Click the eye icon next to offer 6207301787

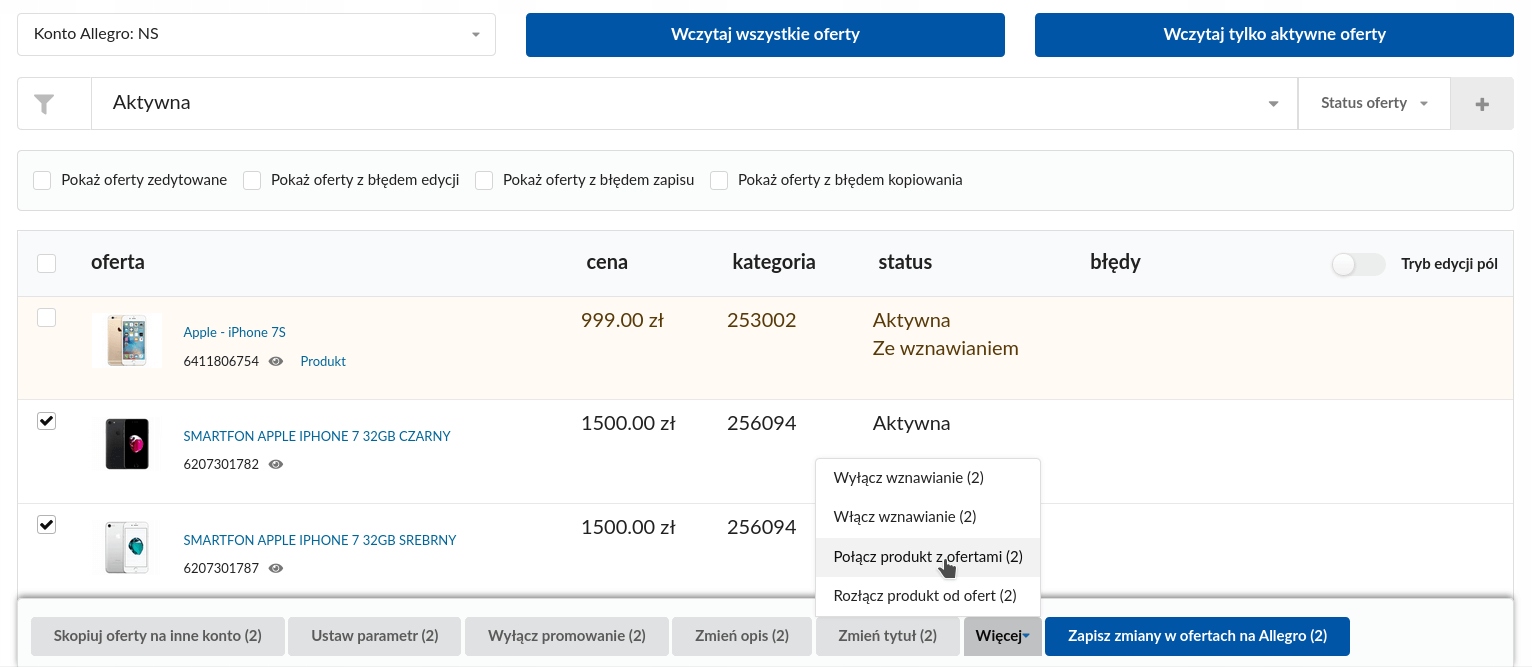coord(275,568)
